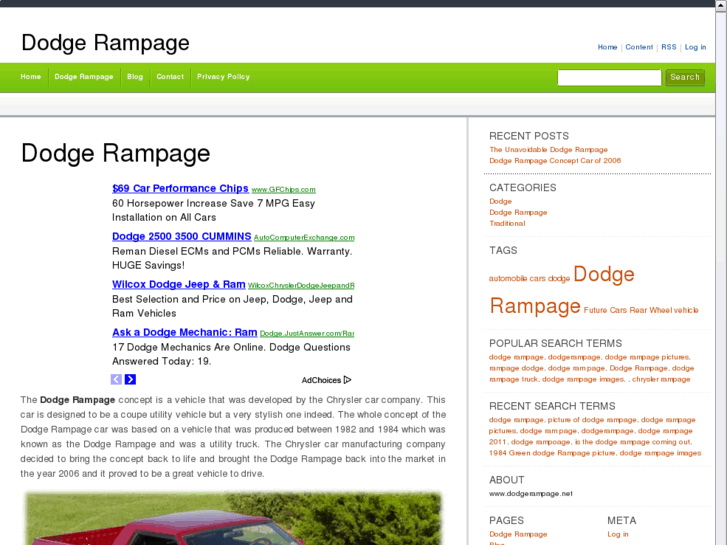The height and width of the screenshot is (545, 727).
Task: Click recent search is the dodge rampage coming out
Action: pos(632,442)
